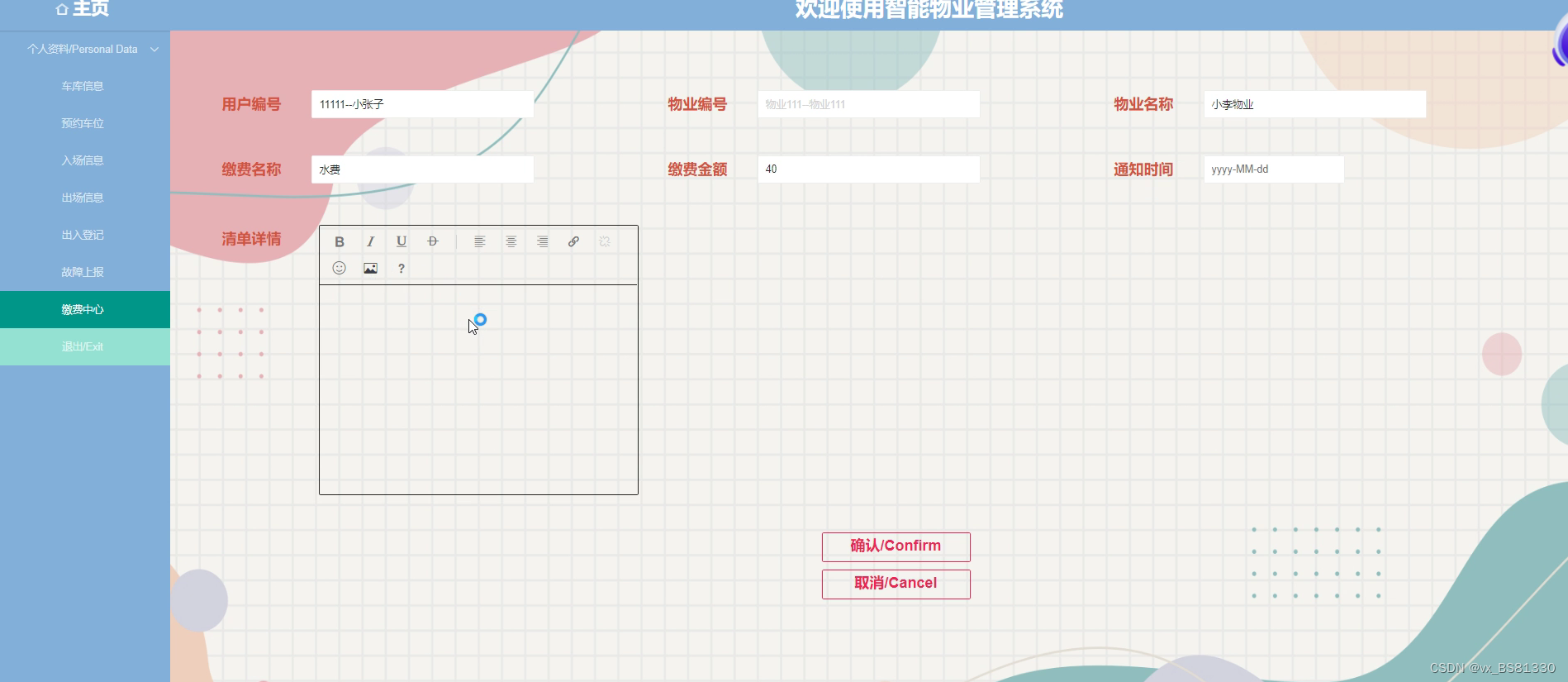Click the 取消/Cancel button

click(896, 584)
